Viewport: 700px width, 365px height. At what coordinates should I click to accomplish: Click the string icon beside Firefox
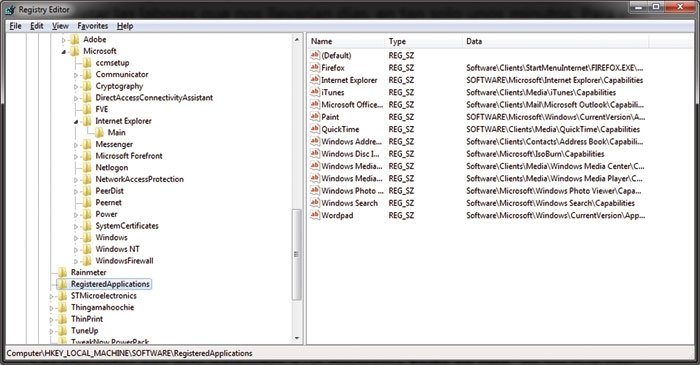[x=315, y=68]
